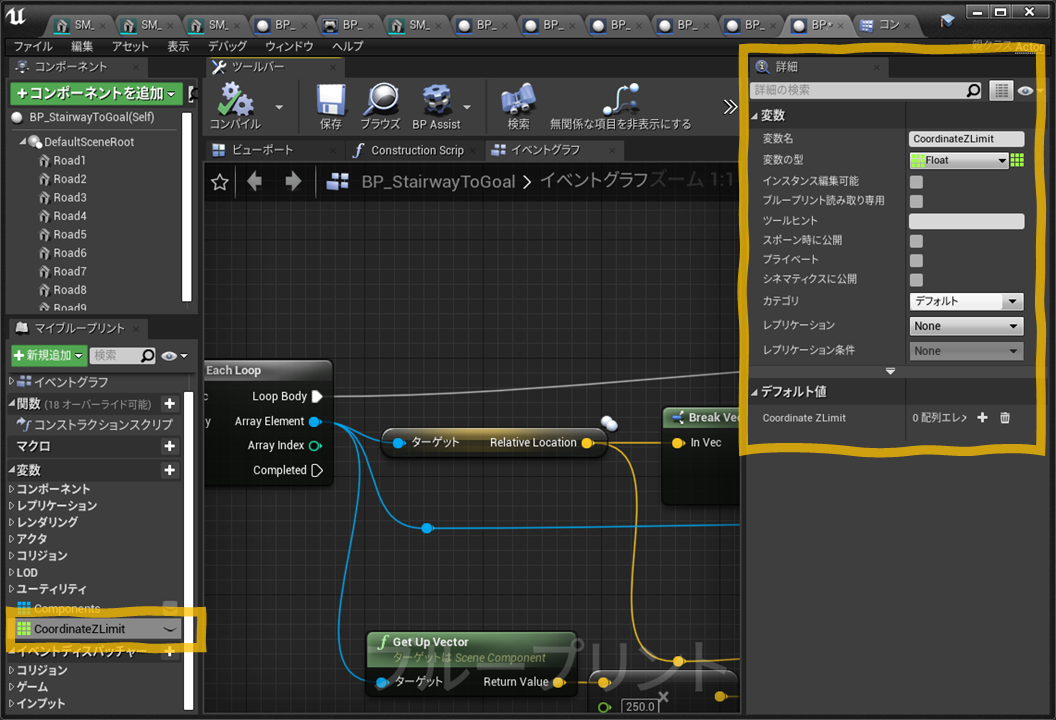Image resolution: width=1056 pixels, height=720 pixels.
Task: Click the 変数名 CoordinateZLimit text field
Action: [966, 139]
